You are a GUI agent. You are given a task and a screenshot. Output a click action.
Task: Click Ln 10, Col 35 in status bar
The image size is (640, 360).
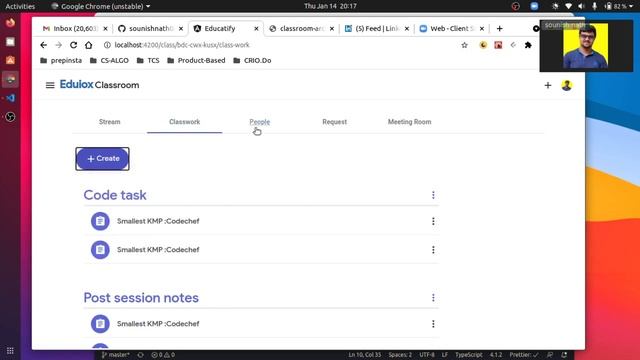(x=364, y=355)
